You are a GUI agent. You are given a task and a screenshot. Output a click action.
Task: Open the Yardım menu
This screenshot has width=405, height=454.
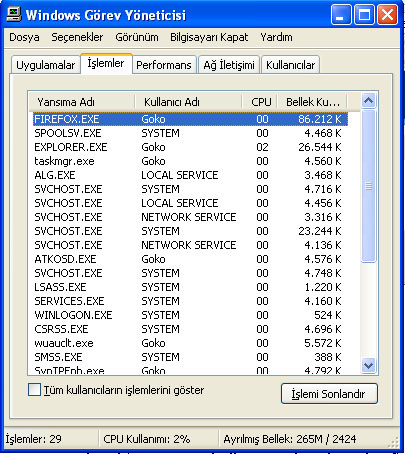coord(276,37)
